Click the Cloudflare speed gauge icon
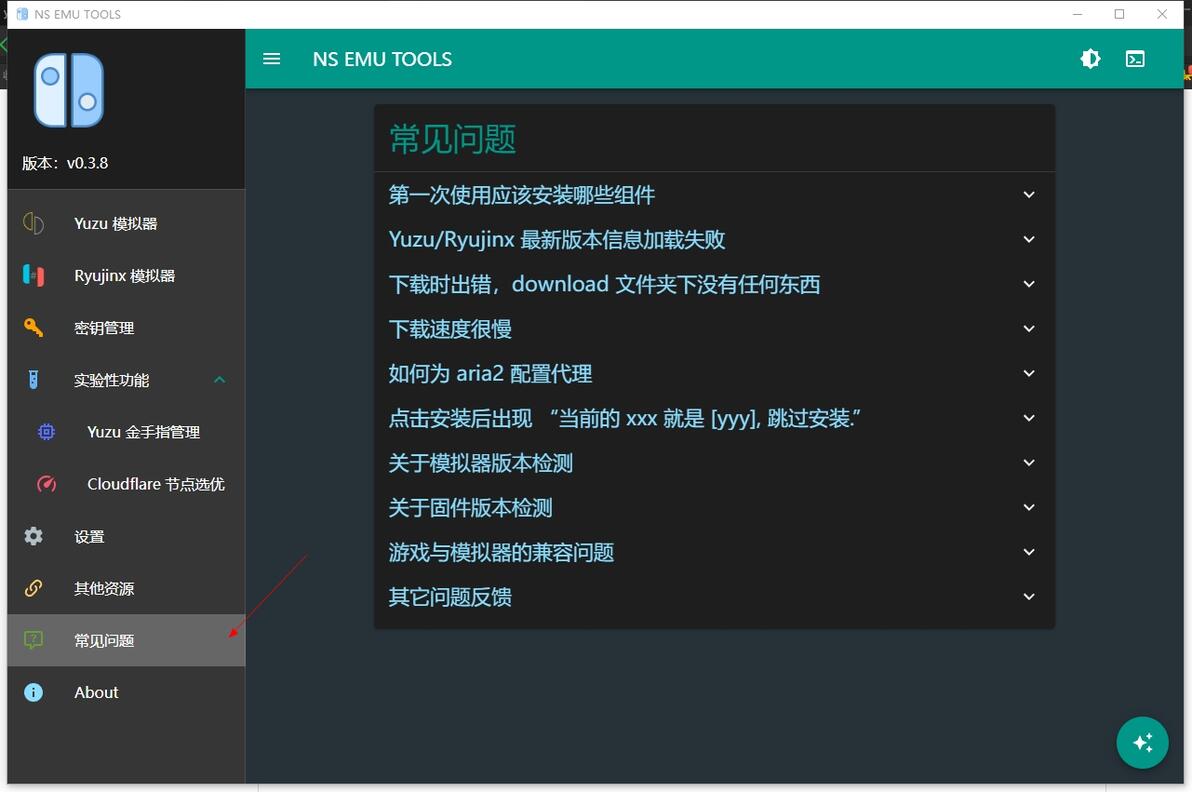1192x792 pixels. tap(46, 484)
